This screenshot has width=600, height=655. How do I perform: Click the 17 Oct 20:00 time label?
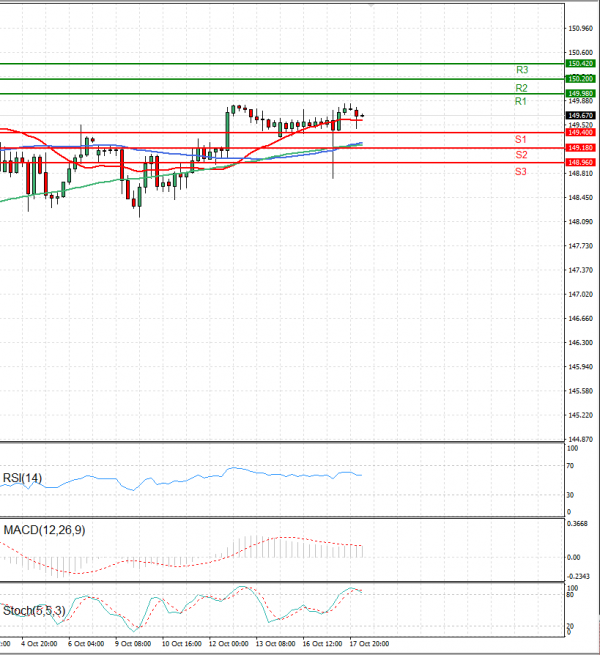369,644
